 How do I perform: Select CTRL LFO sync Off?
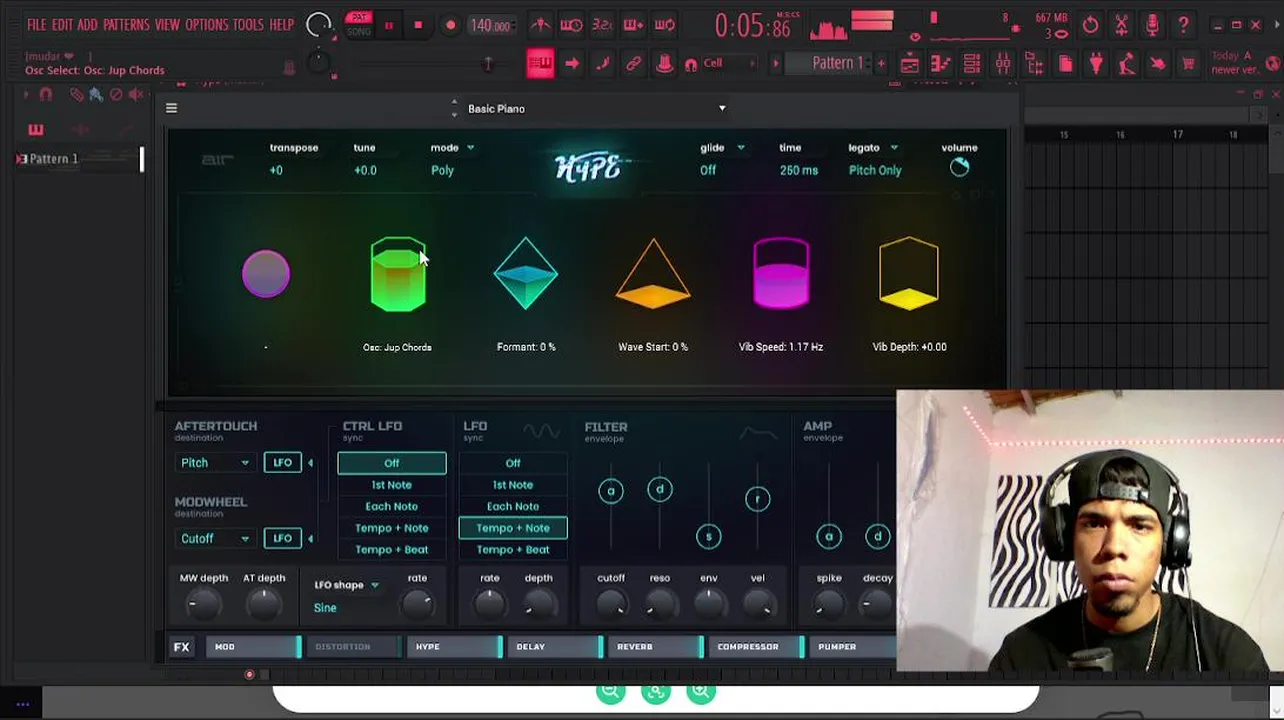click(x=392, y=463)
